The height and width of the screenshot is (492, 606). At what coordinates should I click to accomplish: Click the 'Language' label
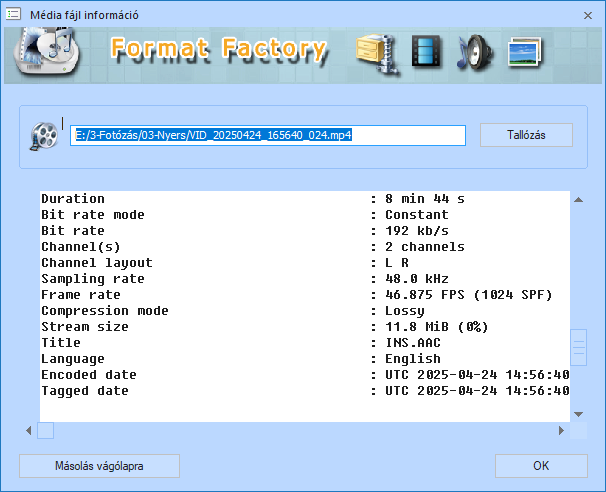click(x=73, y=359)
